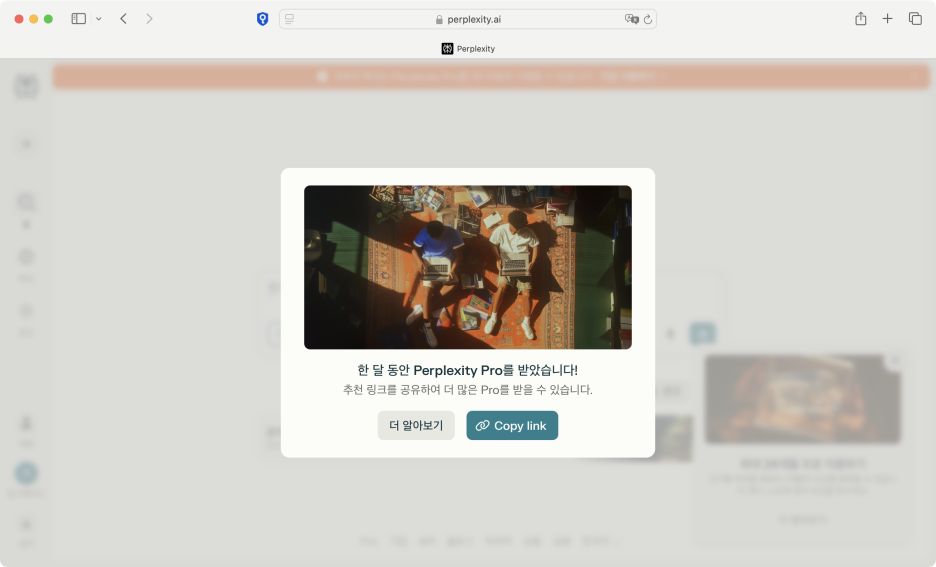This screenshot has width=936, height=567.
Task: Reload the page with refresh icon
Action: (648, 19)
